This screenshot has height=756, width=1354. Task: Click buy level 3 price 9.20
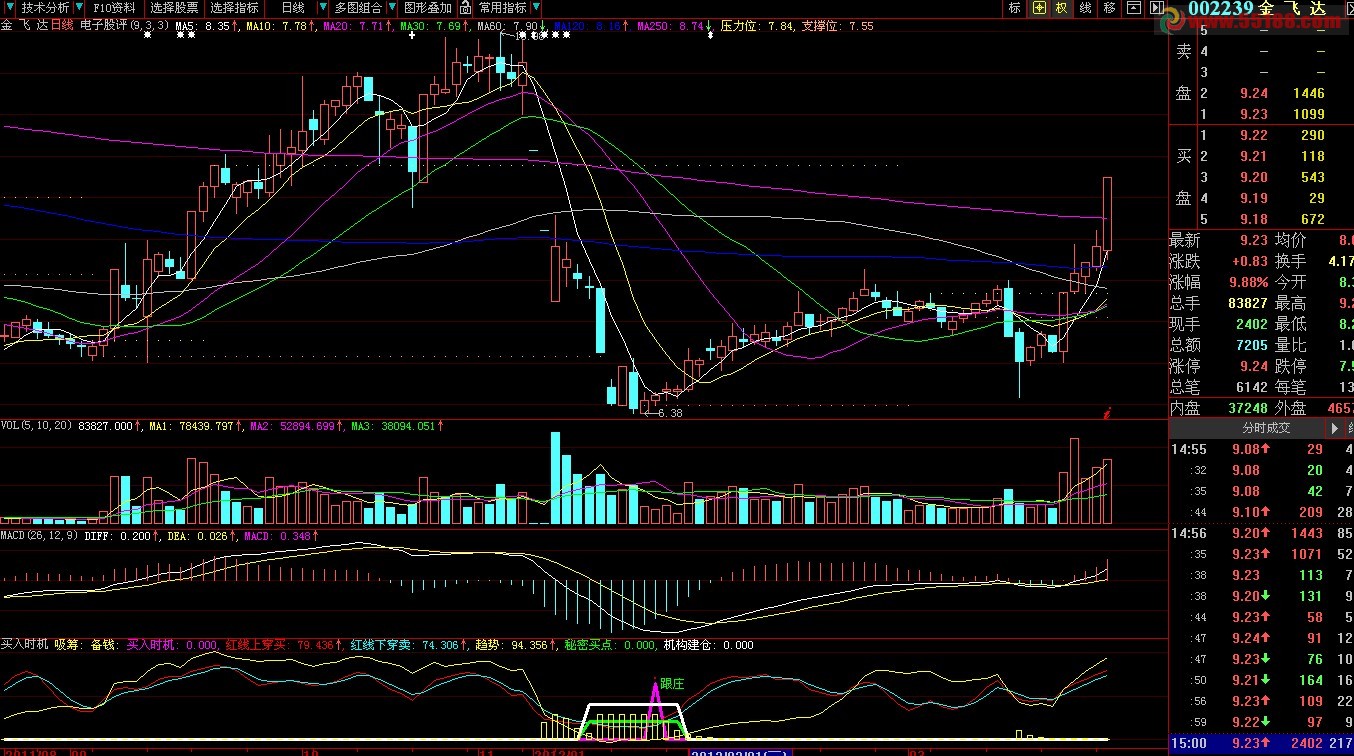pyautogui.click(x=1253, y=177)
